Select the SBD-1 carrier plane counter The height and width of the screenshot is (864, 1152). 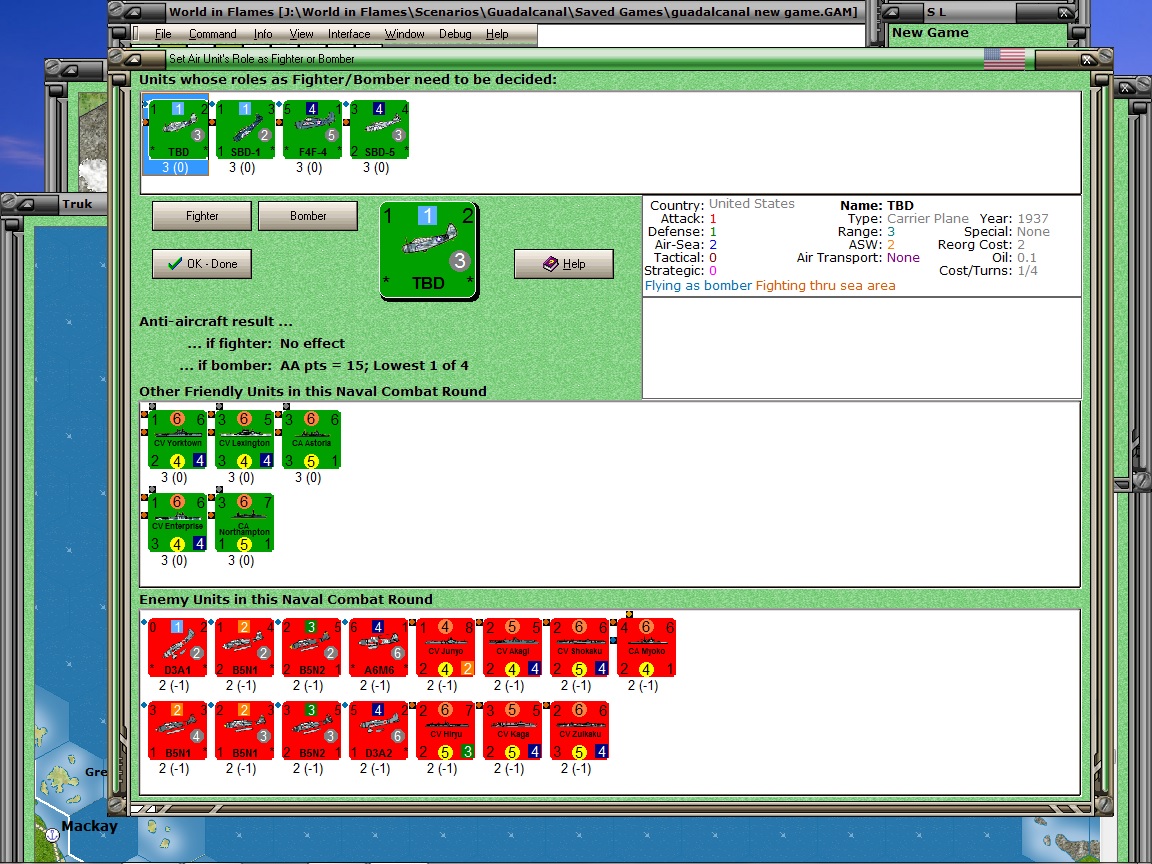(x=245, y=129)
